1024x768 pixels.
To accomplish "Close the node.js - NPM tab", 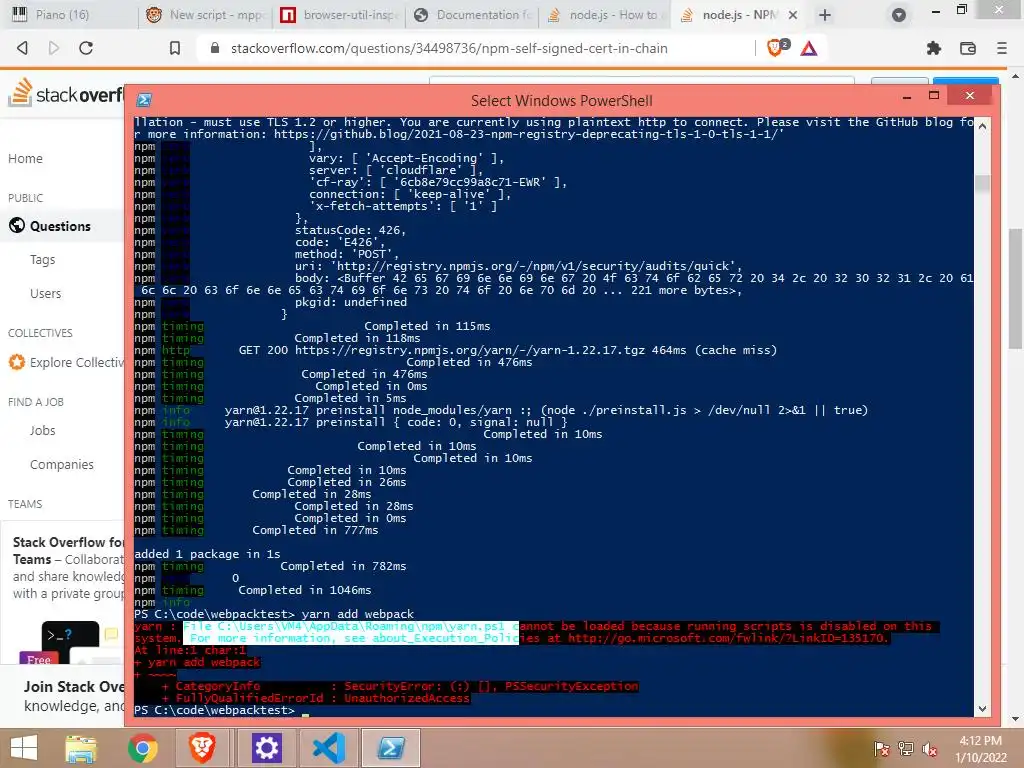I will (x=793, y=14).
